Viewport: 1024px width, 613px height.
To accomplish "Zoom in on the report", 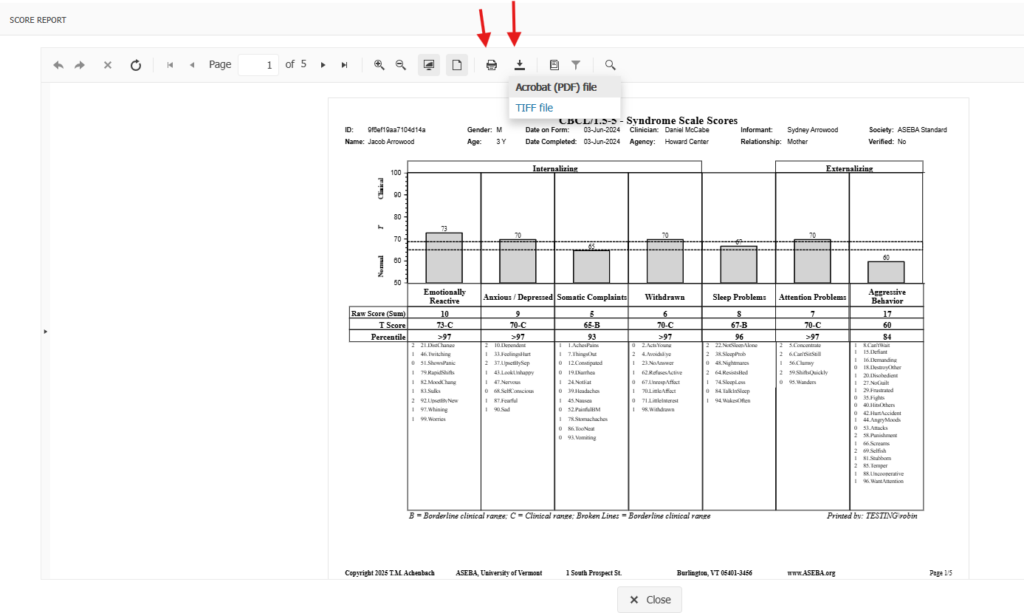I will tap(379, 65).
